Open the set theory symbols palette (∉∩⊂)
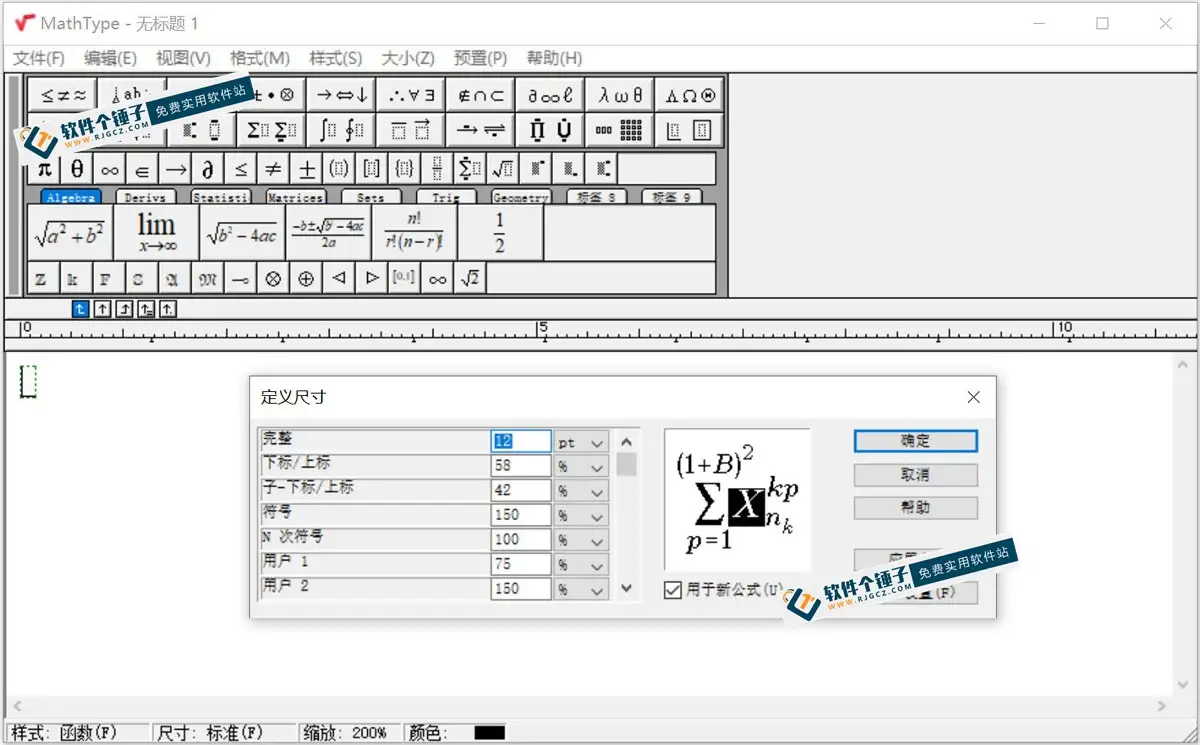 (x=480, y=95)
